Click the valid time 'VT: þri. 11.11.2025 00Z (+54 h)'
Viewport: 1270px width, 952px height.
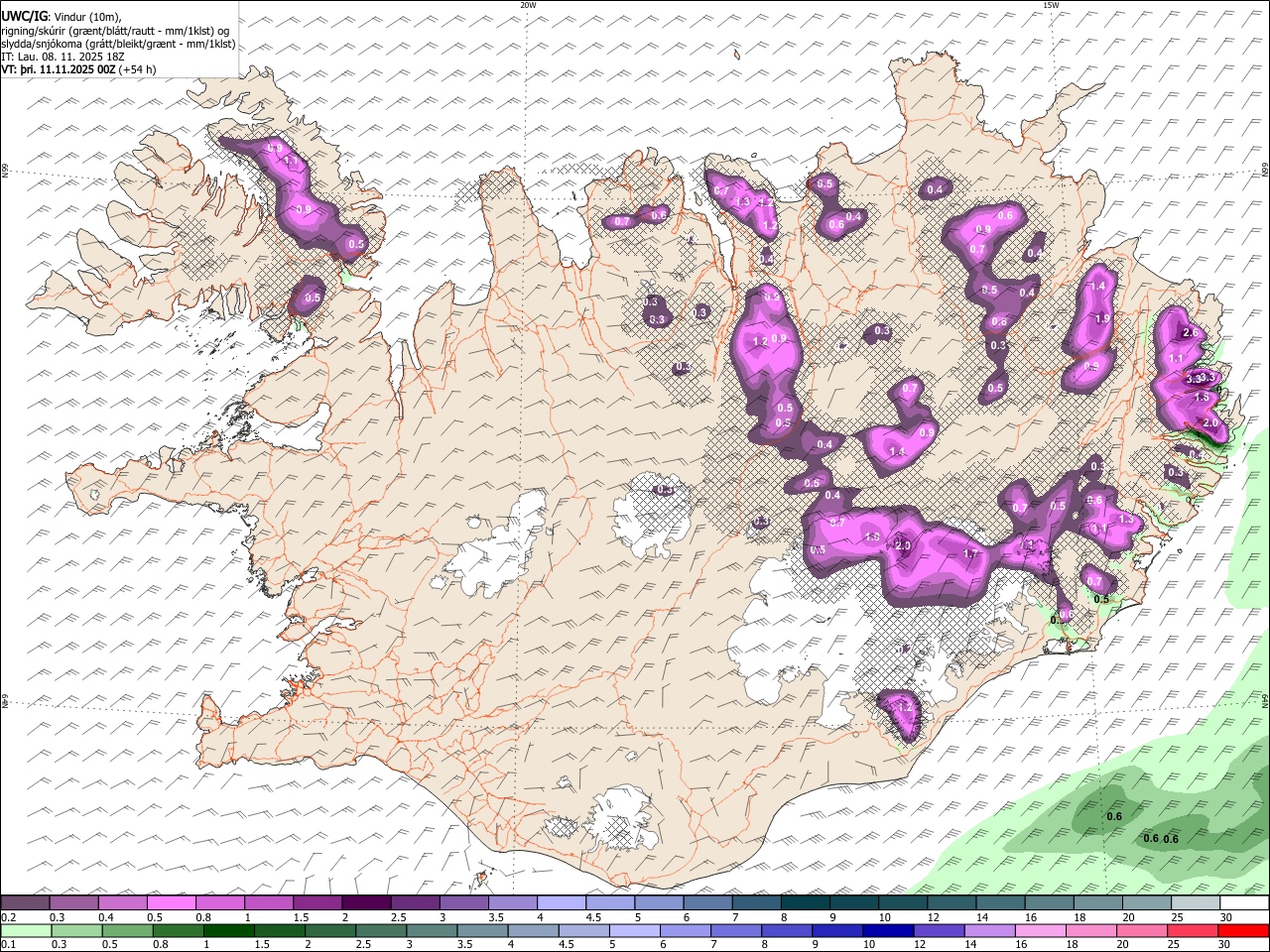pos(79,69)
